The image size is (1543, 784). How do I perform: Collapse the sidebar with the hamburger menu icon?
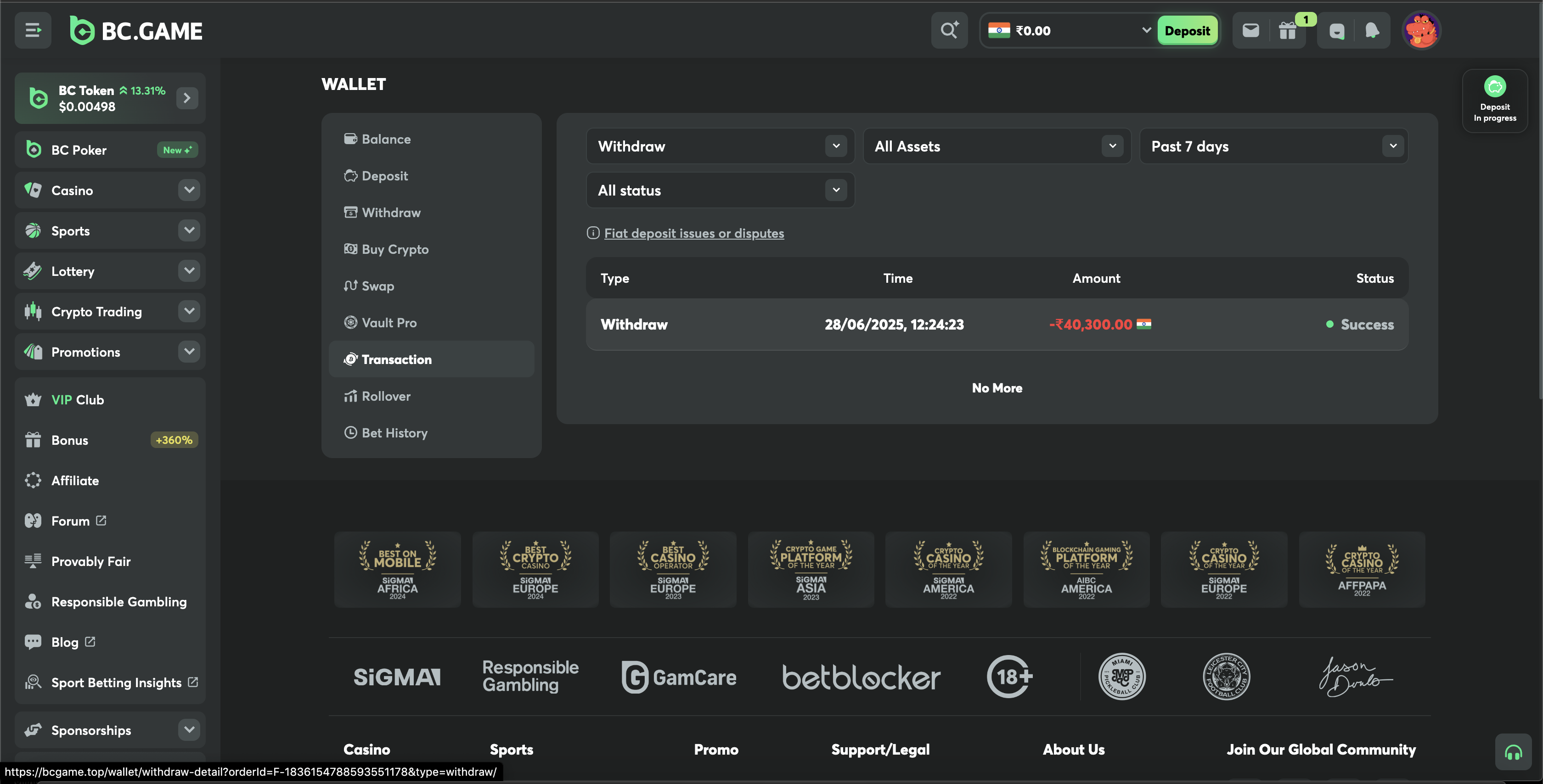(x=33, y=30)
